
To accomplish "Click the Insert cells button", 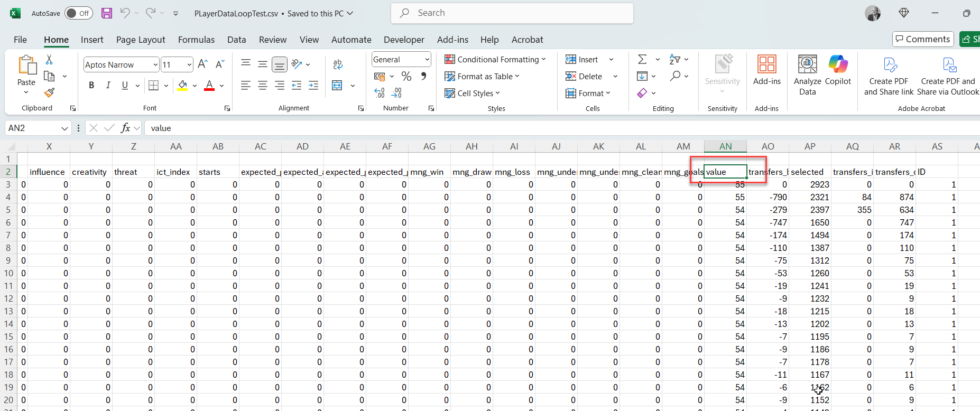I will click(x=582, y=59).
